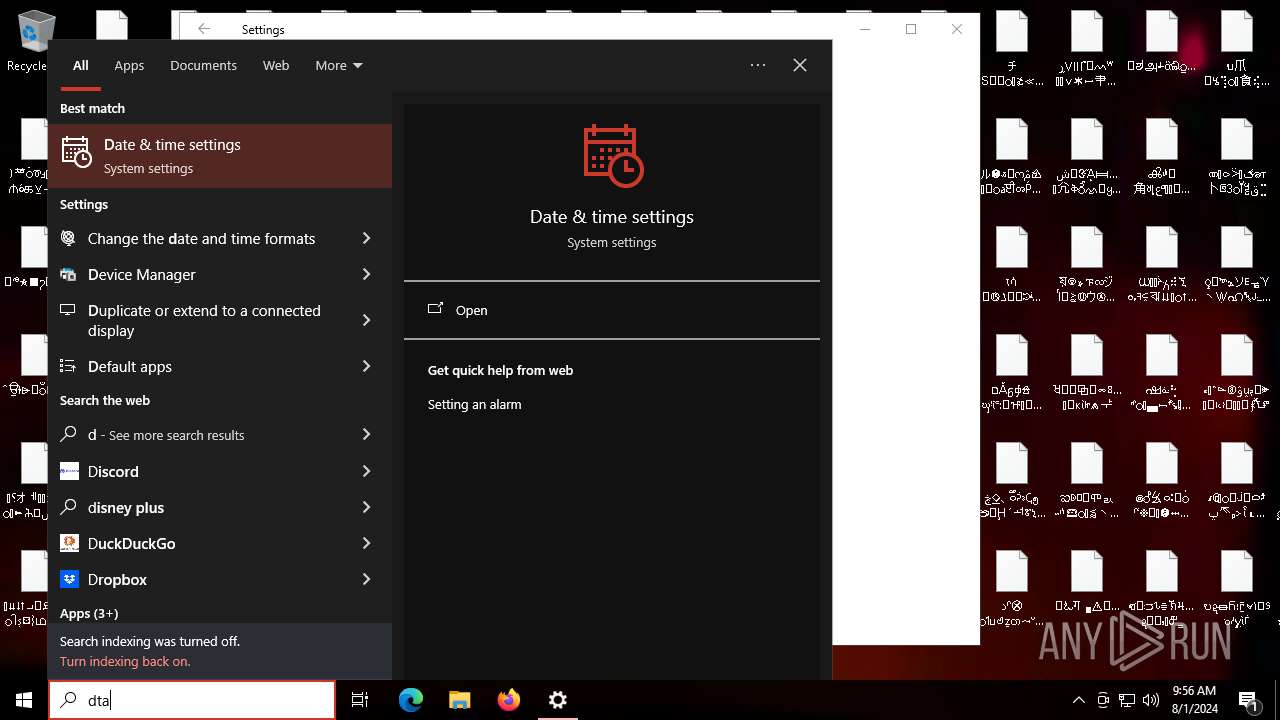Switch to Settings app on taskbar
The width and height of the screenshot is (1280, 720).
[558, 700]
